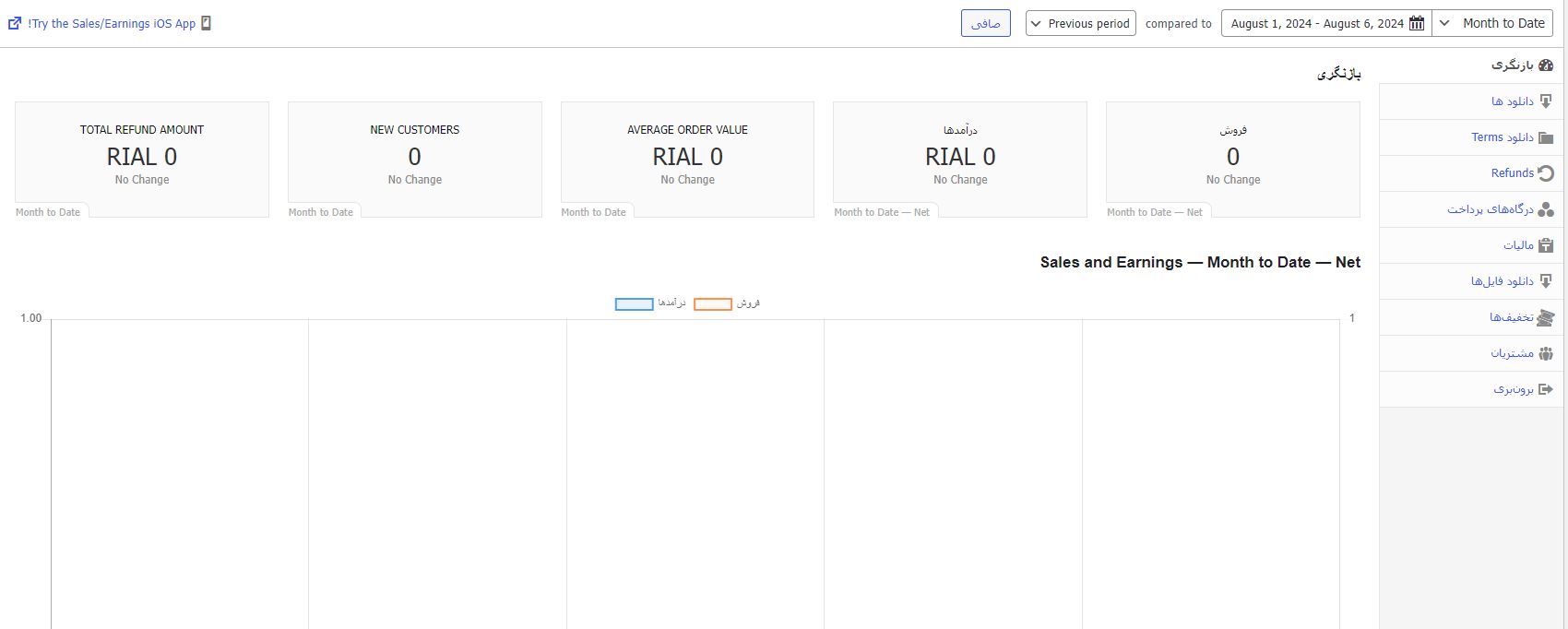Viewport: 1568px width, 629px height.
Task: Click the discounts ticket icon beside تخفیف‌ها
Action: tap(1546, 317)
